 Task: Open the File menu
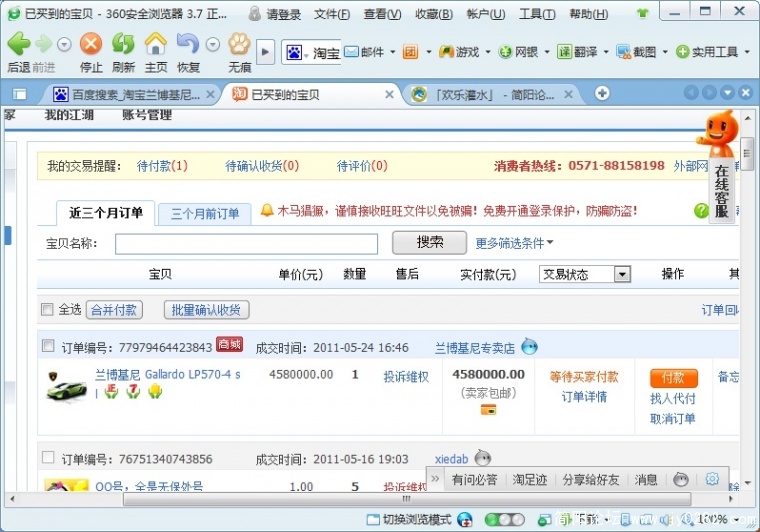pos(332,14)
